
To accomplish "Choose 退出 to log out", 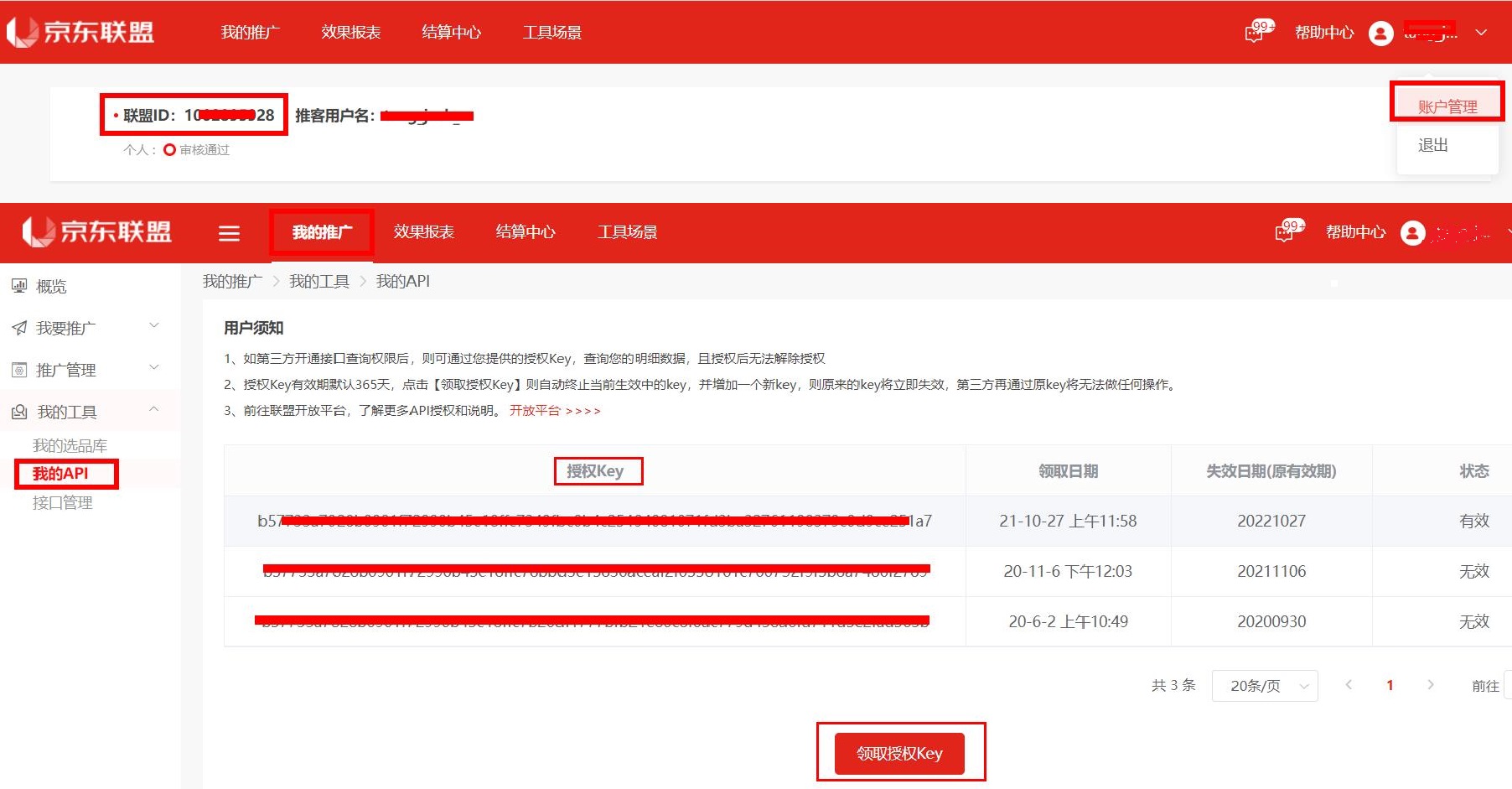I will pos(1433,145).
